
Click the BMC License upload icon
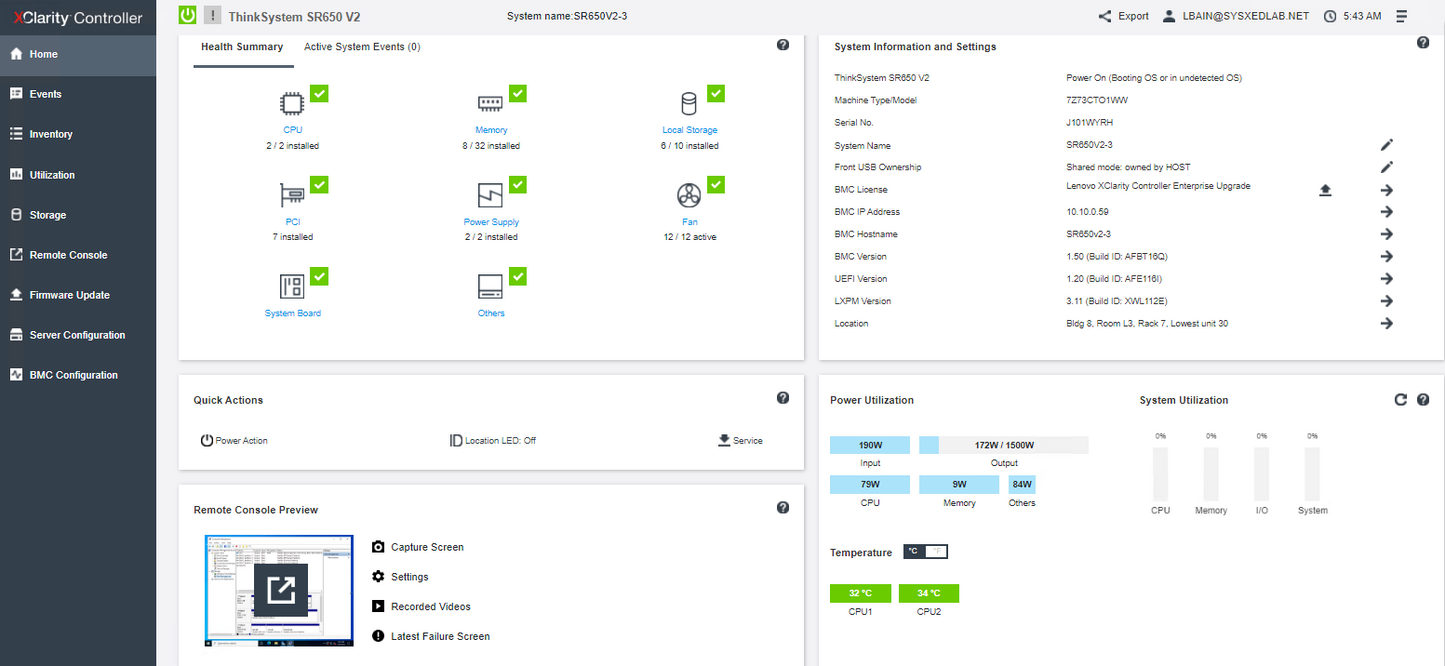tap(1325, 190)
